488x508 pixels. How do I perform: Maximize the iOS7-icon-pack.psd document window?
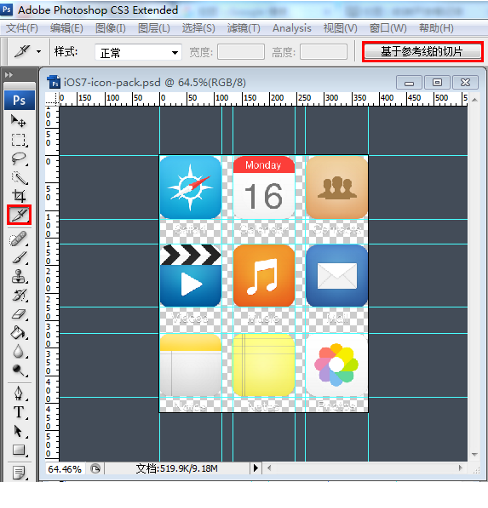tap(437, 82)
